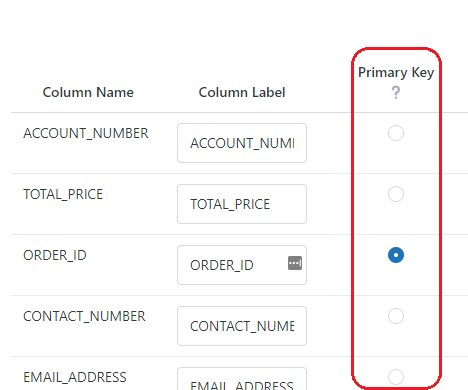Click the selected ORDER_ID primary key radio

click(x=396, y=255)
